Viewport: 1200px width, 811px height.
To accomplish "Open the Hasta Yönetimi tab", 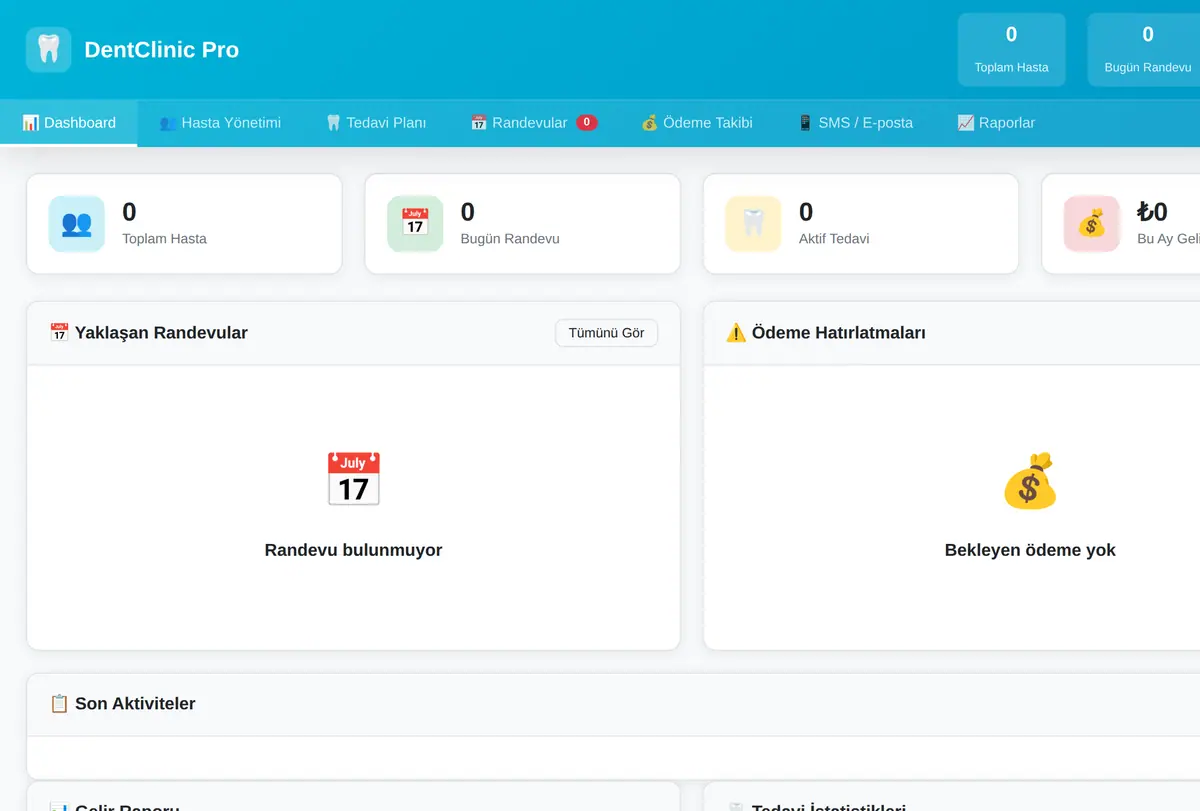I will [220, 123].
